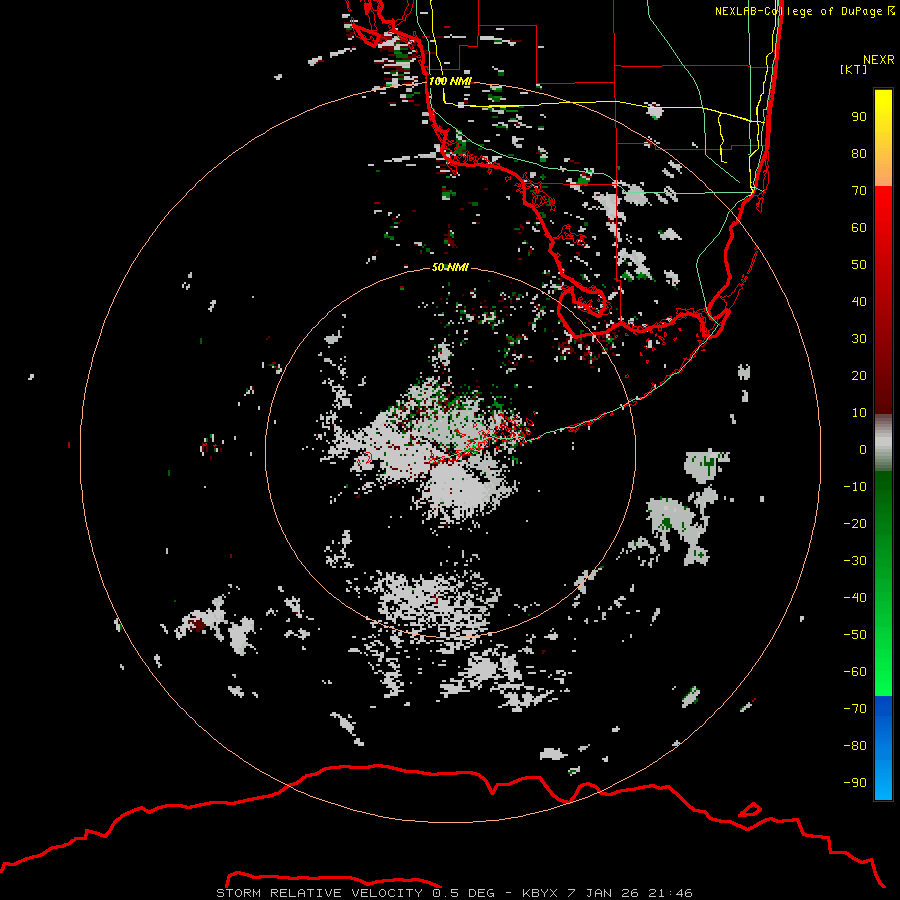This screenshot has height=900, width=900.
Task: Click the "-10" value on the color scale
Action: (x=855, y=487)
